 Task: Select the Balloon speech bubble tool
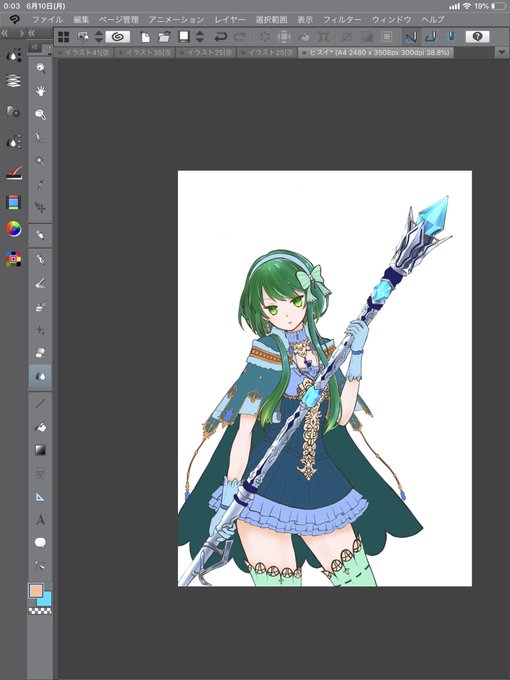click(x=40, y=543)
